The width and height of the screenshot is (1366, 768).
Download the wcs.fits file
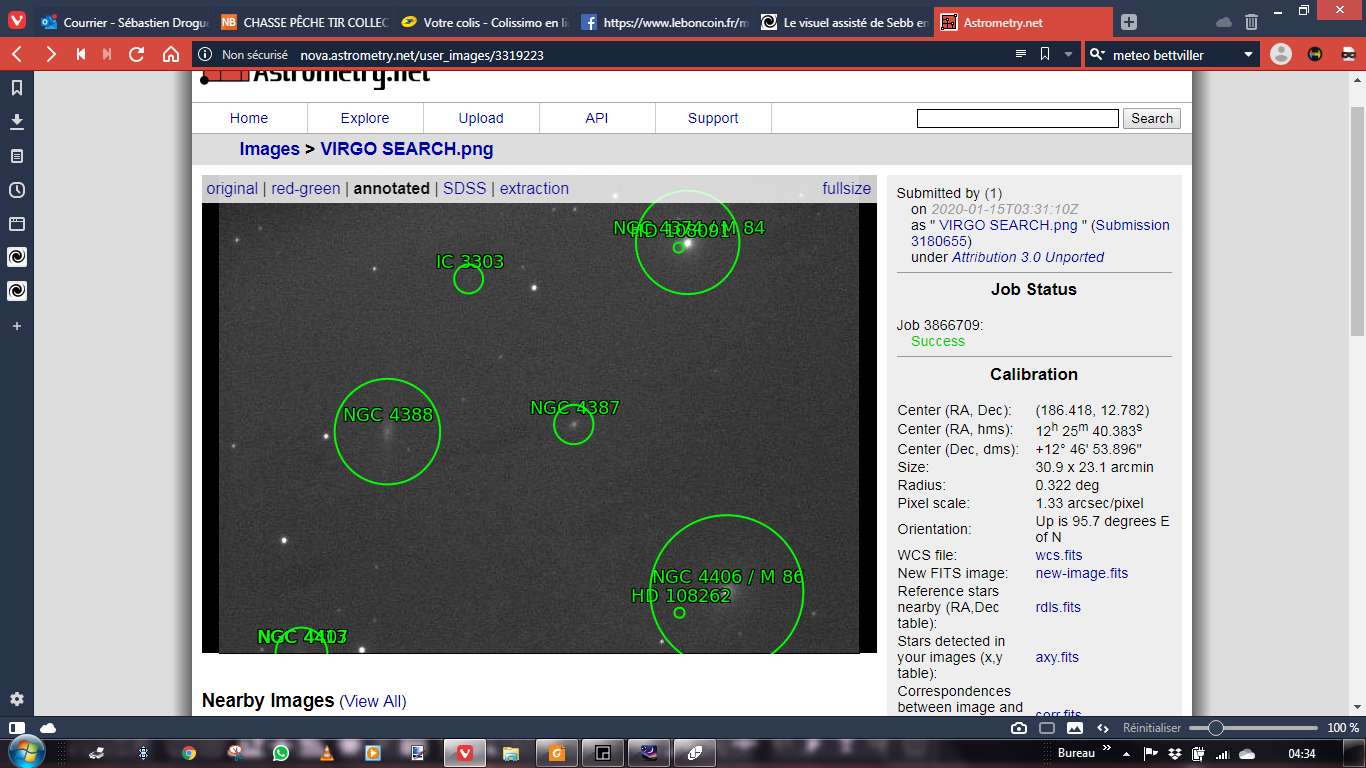click(x=1059, y=555)
